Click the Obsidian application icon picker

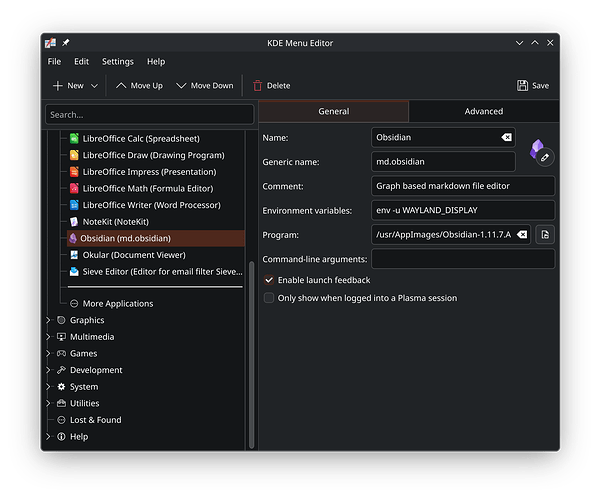541,152
